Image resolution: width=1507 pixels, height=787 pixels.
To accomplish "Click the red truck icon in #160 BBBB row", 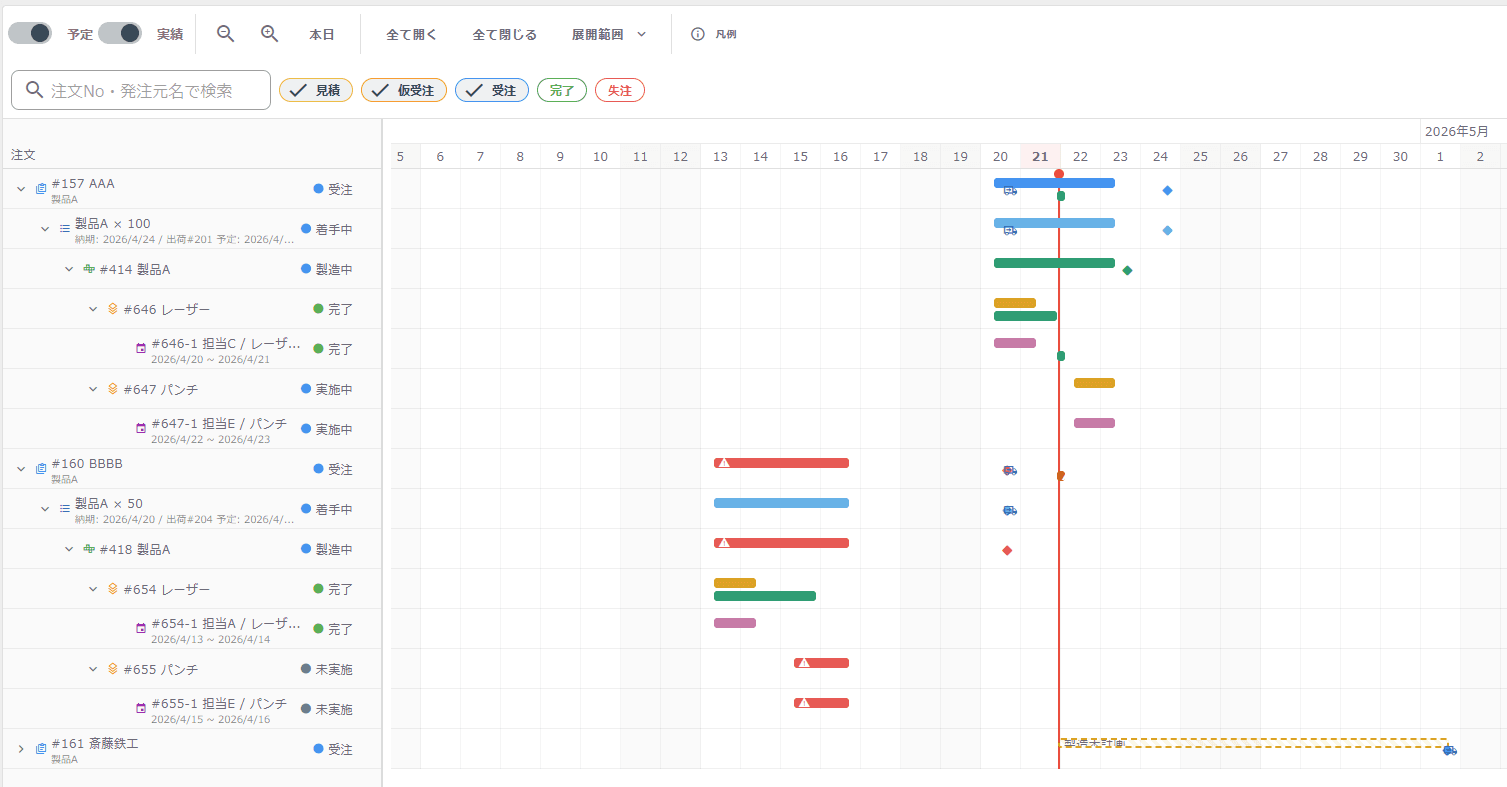I will [x=1010, y=470].
